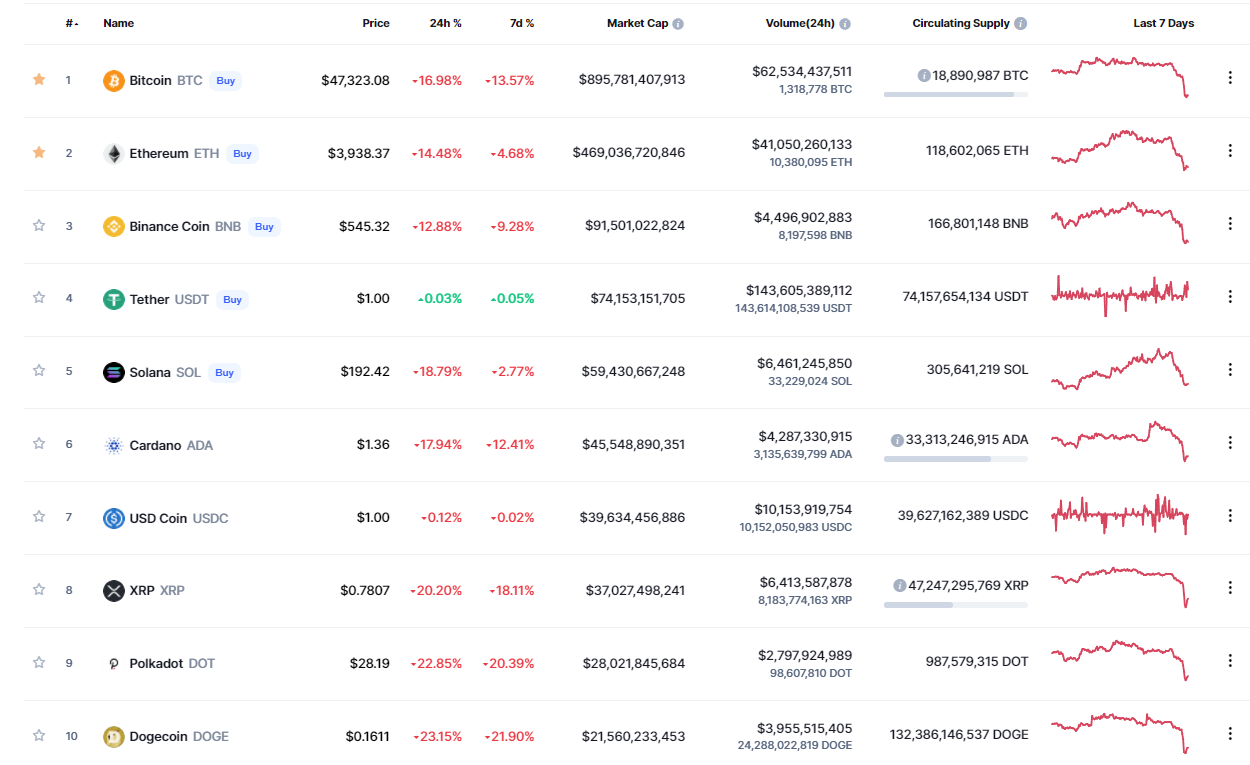Click info icon beside Cardano circulating supply
The width and height of the screenshot is (1250, 765).
click(898, 439)
